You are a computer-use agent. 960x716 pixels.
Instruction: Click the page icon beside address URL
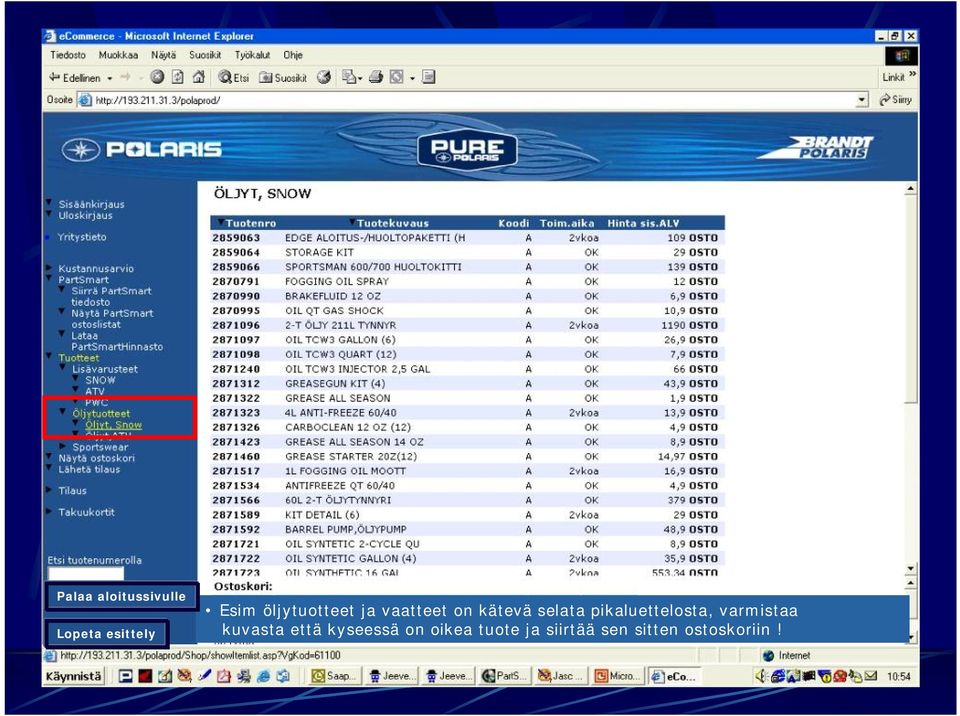tap(84, 100)
